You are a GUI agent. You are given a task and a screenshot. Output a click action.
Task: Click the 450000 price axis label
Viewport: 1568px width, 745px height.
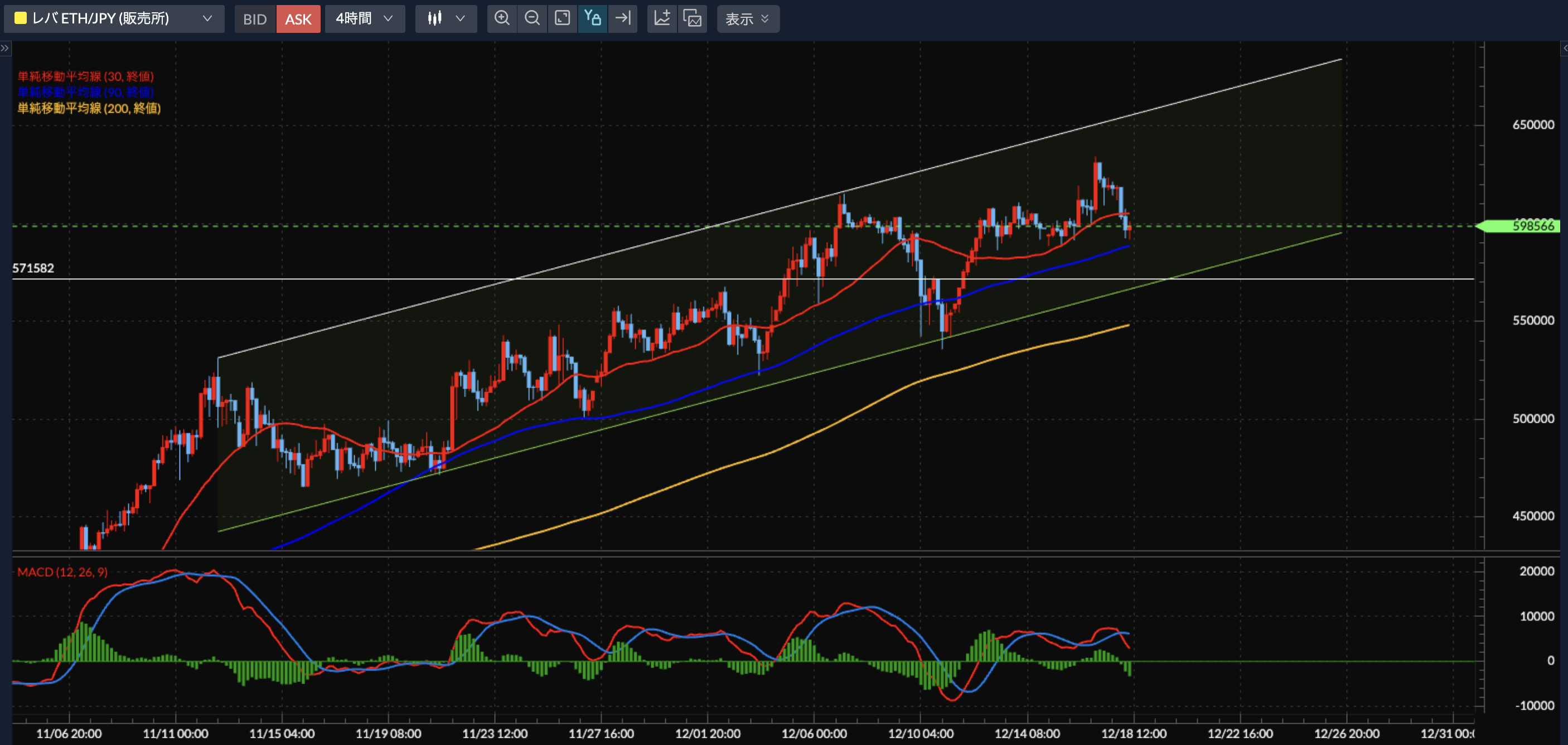click(1533, 516)
